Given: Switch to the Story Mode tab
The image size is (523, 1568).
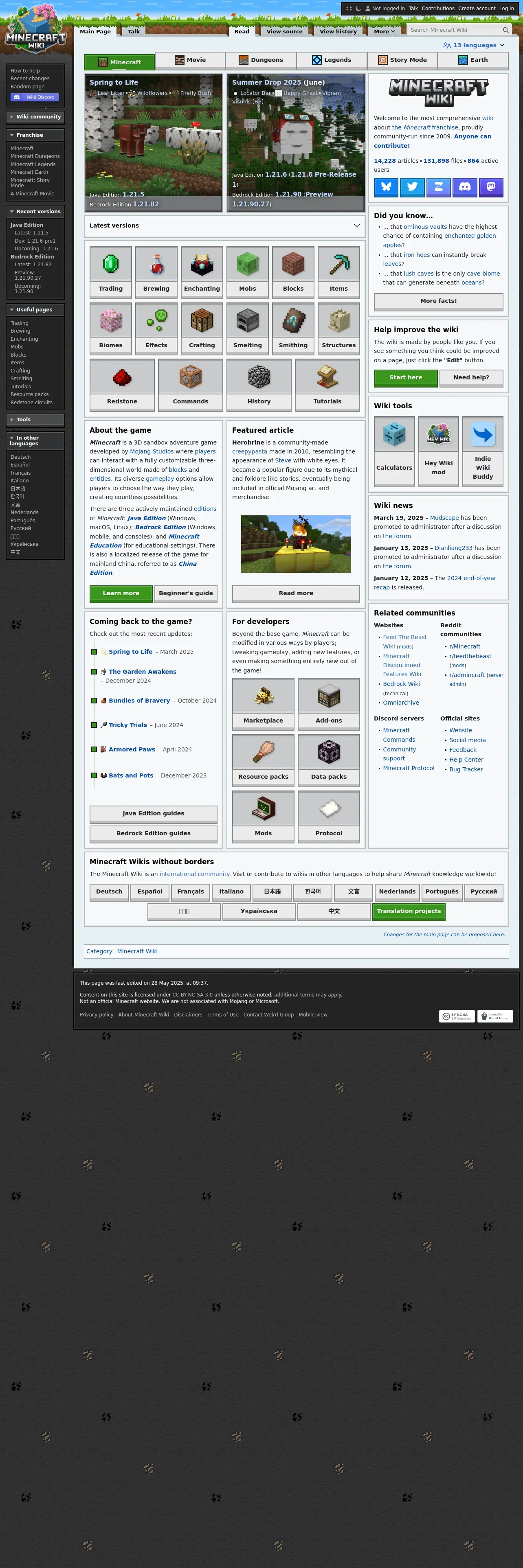Looking at the screenshot, I should pyautogui.click(x=402, y=60).
